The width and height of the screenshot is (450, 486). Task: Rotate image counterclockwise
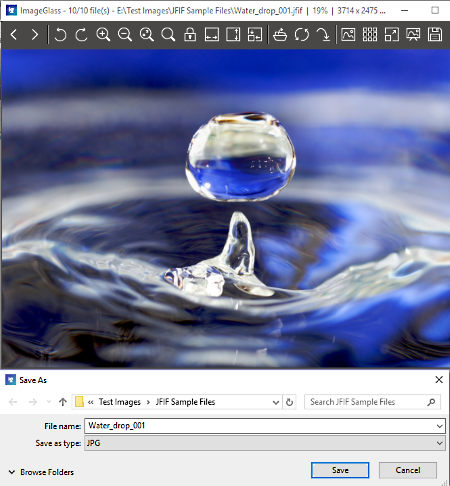pos(60,34)
